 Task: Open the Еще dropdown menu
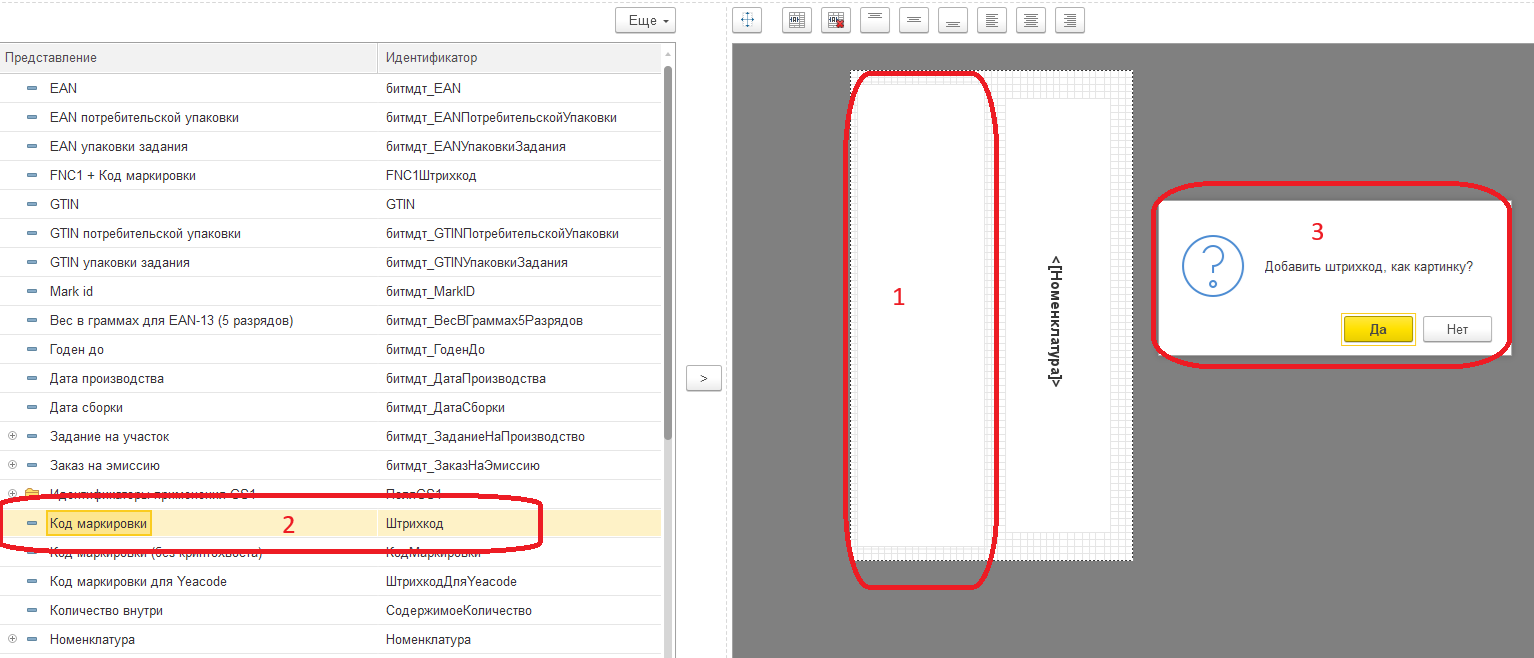(645, 20)
